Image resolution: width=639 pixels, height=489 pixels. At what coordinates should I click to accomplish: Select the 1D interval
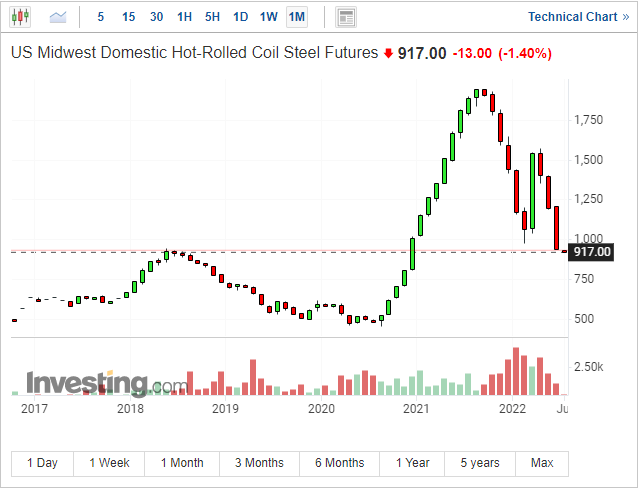pos(240,17)
